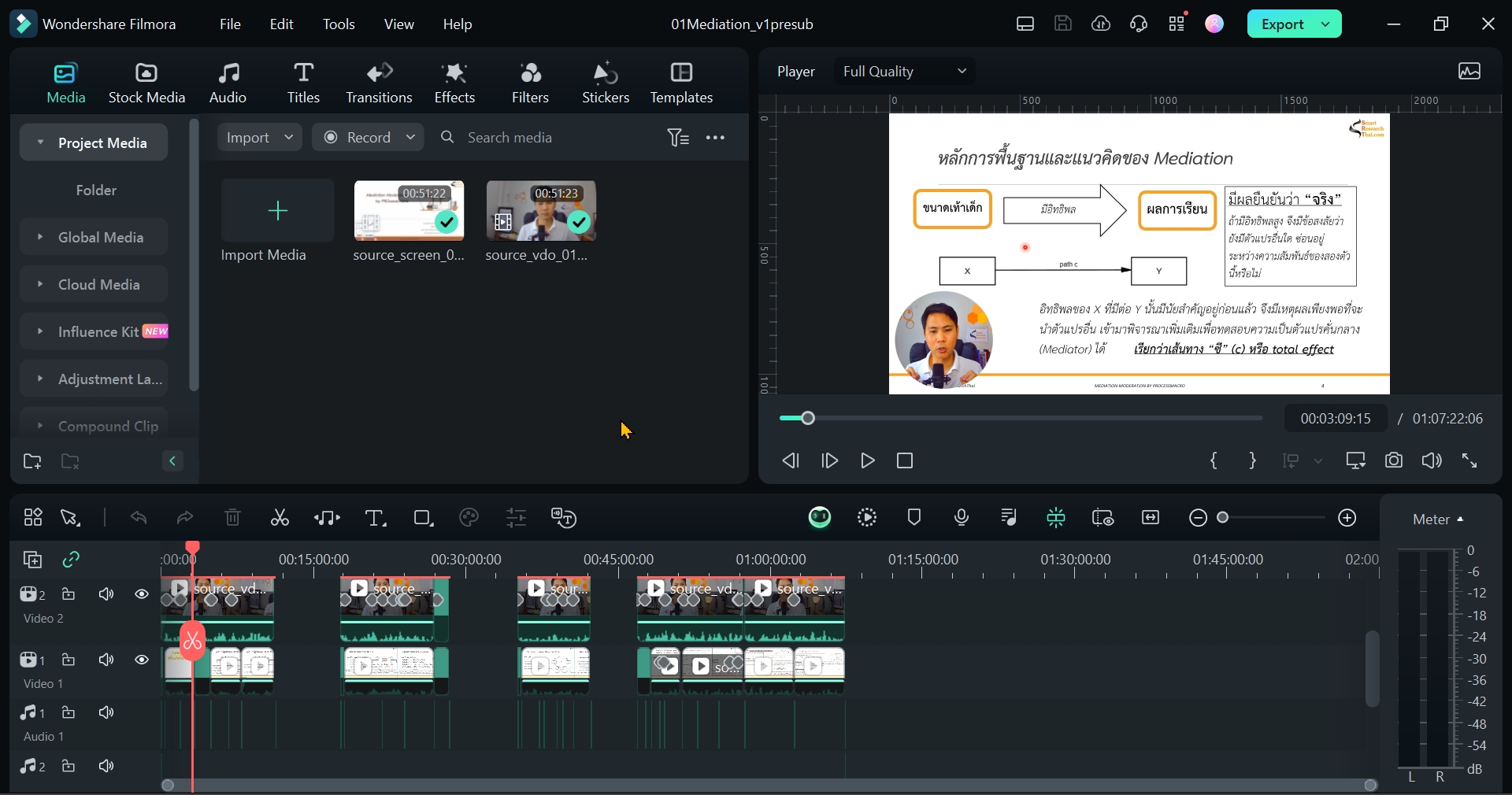Toggle auto ripple link icon
1512x795 pixels.
[x=71, y=560]
